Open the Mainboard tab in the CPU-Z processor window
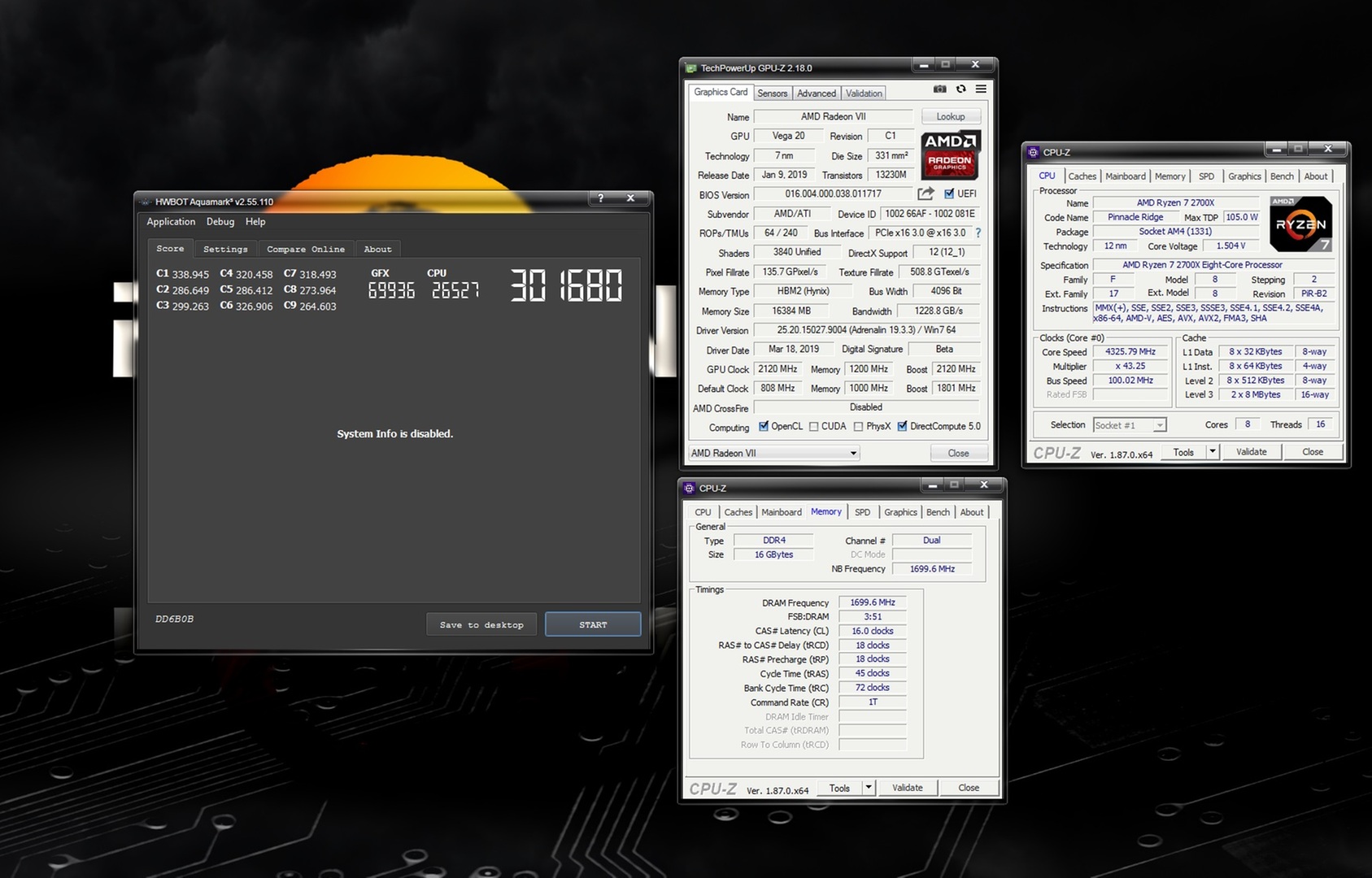Image resolution: width=1372 pixels, height=878 pixels. click(1126, 176)
